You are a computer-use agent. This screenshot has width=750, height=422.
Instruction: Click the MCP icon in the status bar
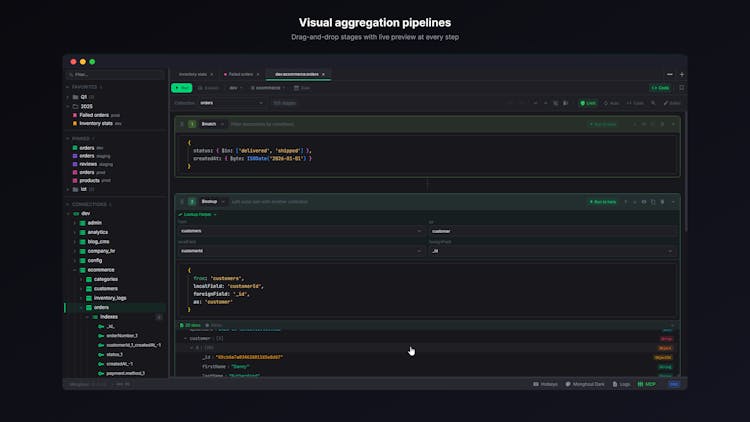(x=647, y=384)
